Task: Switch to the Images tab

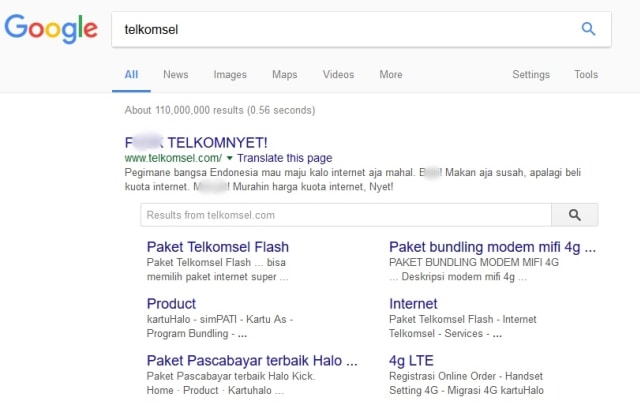Action: (x=230, y=75)
